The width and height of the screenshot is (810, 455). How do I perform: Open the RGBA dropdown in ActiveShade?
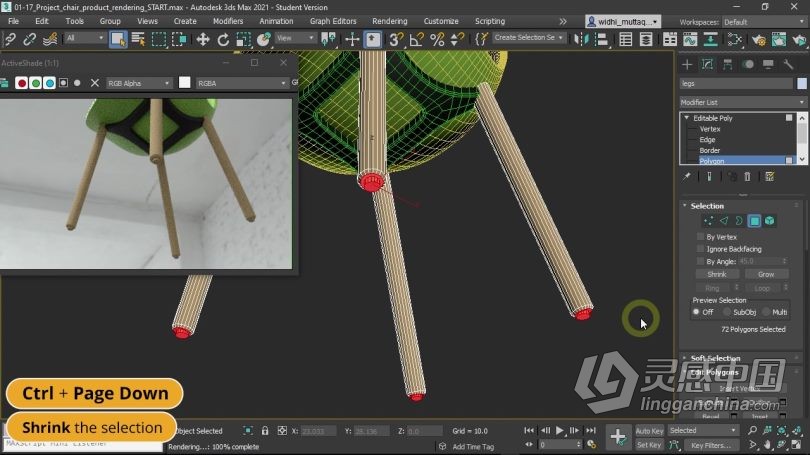(241, 83)
